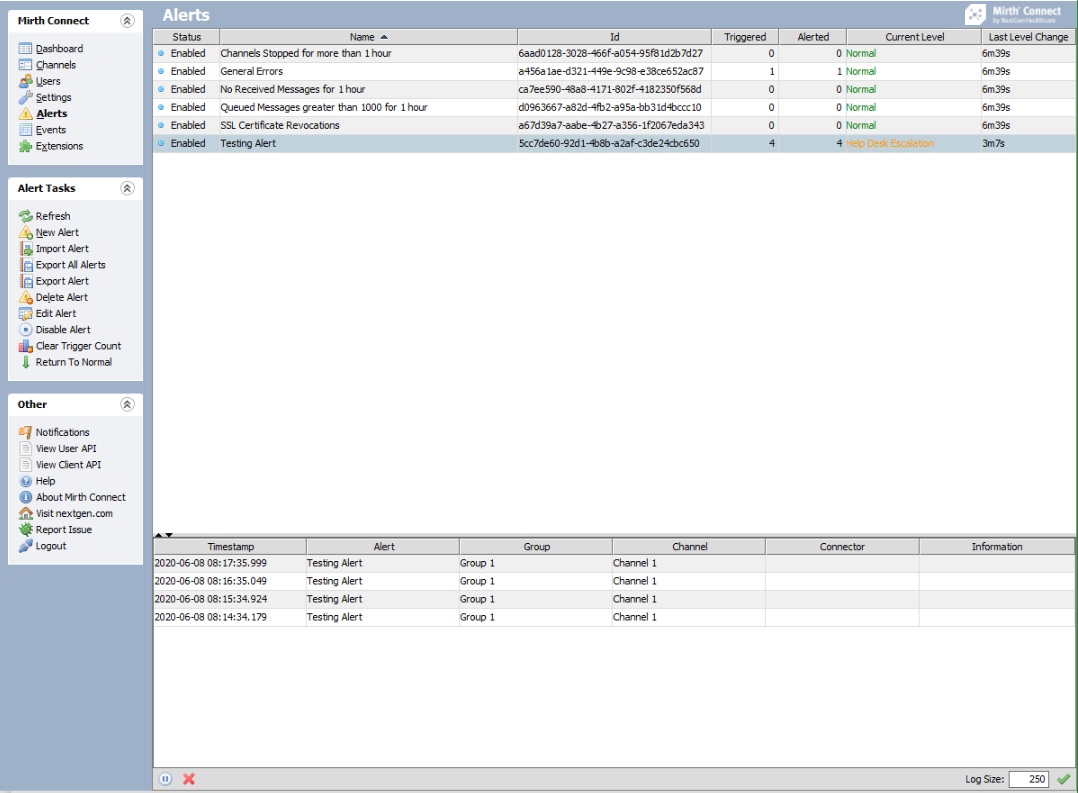
Task: Select log entry 2020-06-08 08:16:35.049
Action: click(614, 581)
